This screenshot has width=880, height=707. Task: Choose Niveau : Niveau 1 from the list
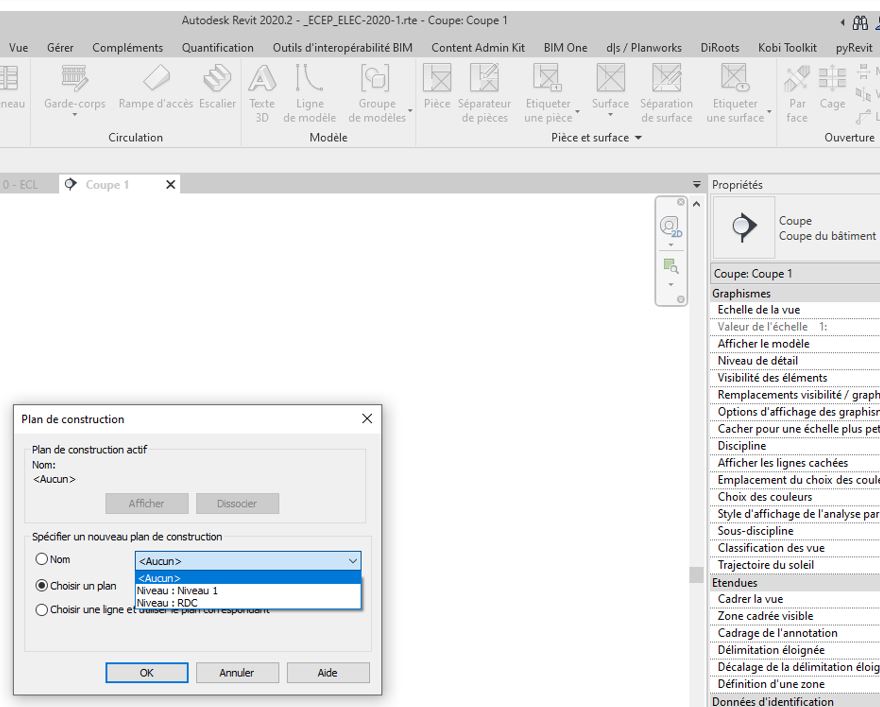[177, 590]
